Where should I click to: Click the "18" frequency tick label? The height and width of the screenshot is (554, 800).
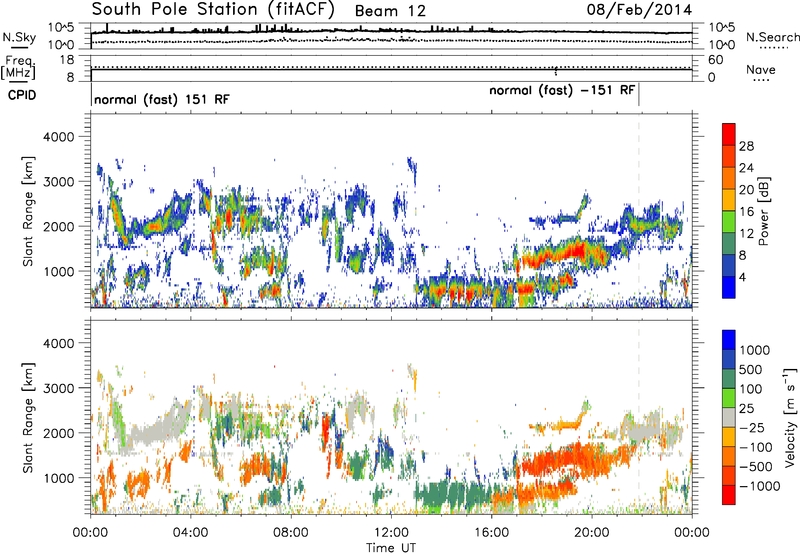pyautogui.click(x=67, y=60)
